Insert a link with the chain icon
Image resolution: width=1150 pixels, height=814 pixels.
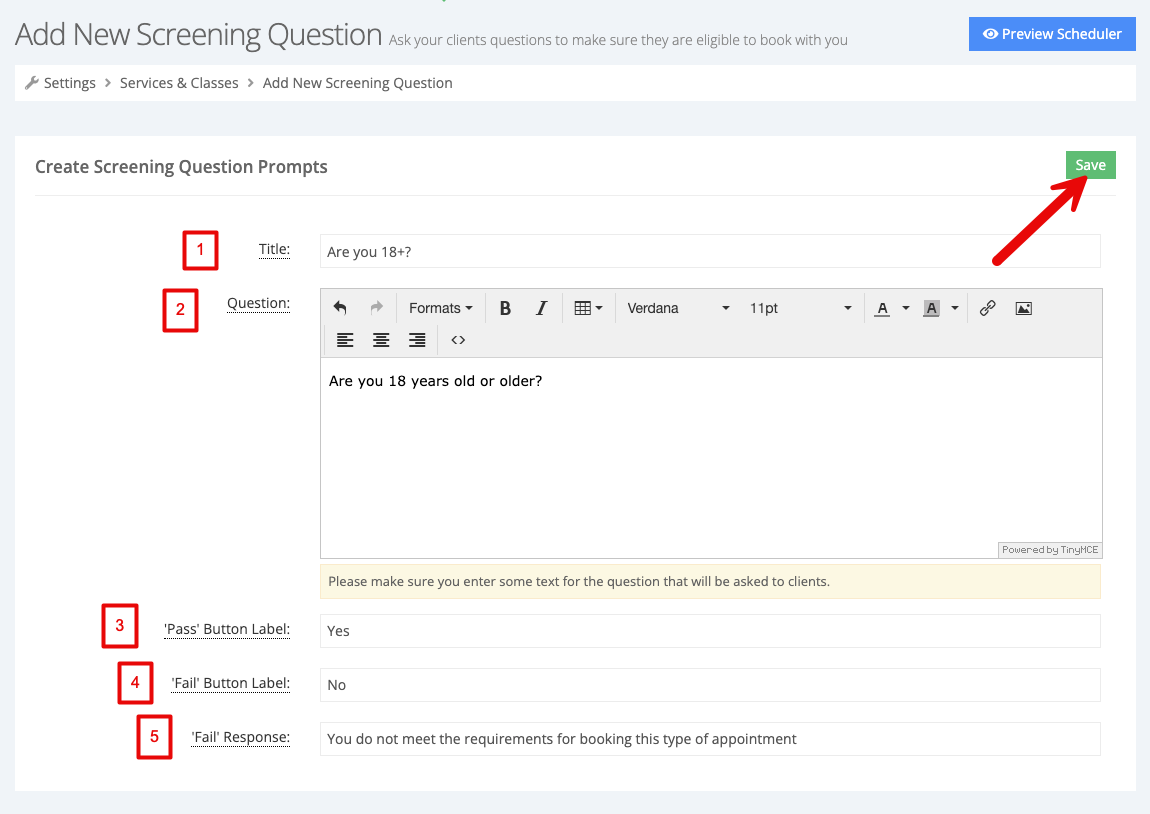click(988, 308)
